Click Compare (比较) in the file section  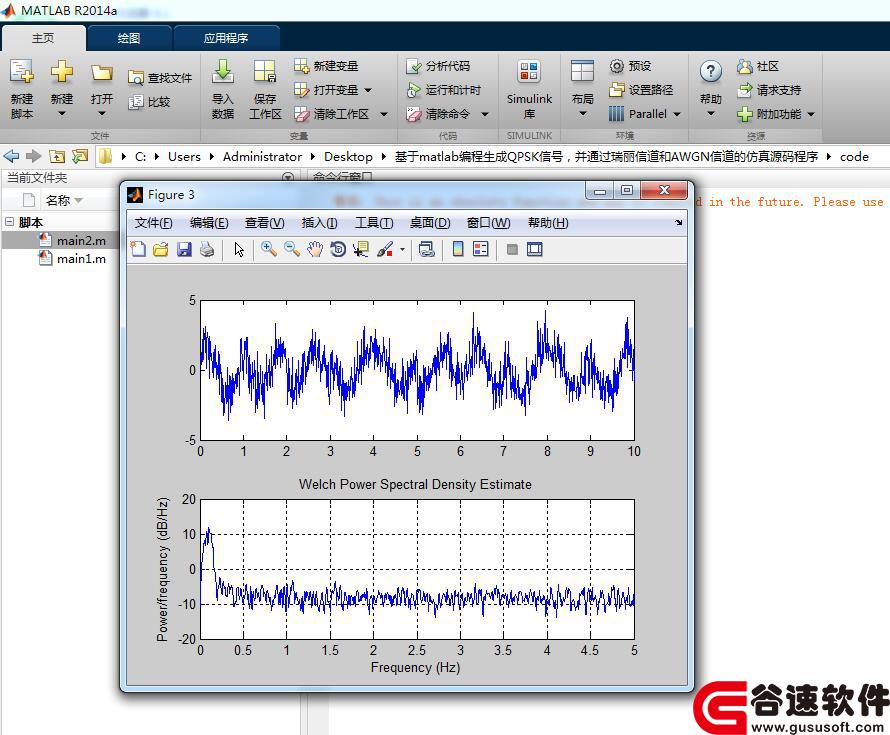pyautogui.click(x=149, y=102)
